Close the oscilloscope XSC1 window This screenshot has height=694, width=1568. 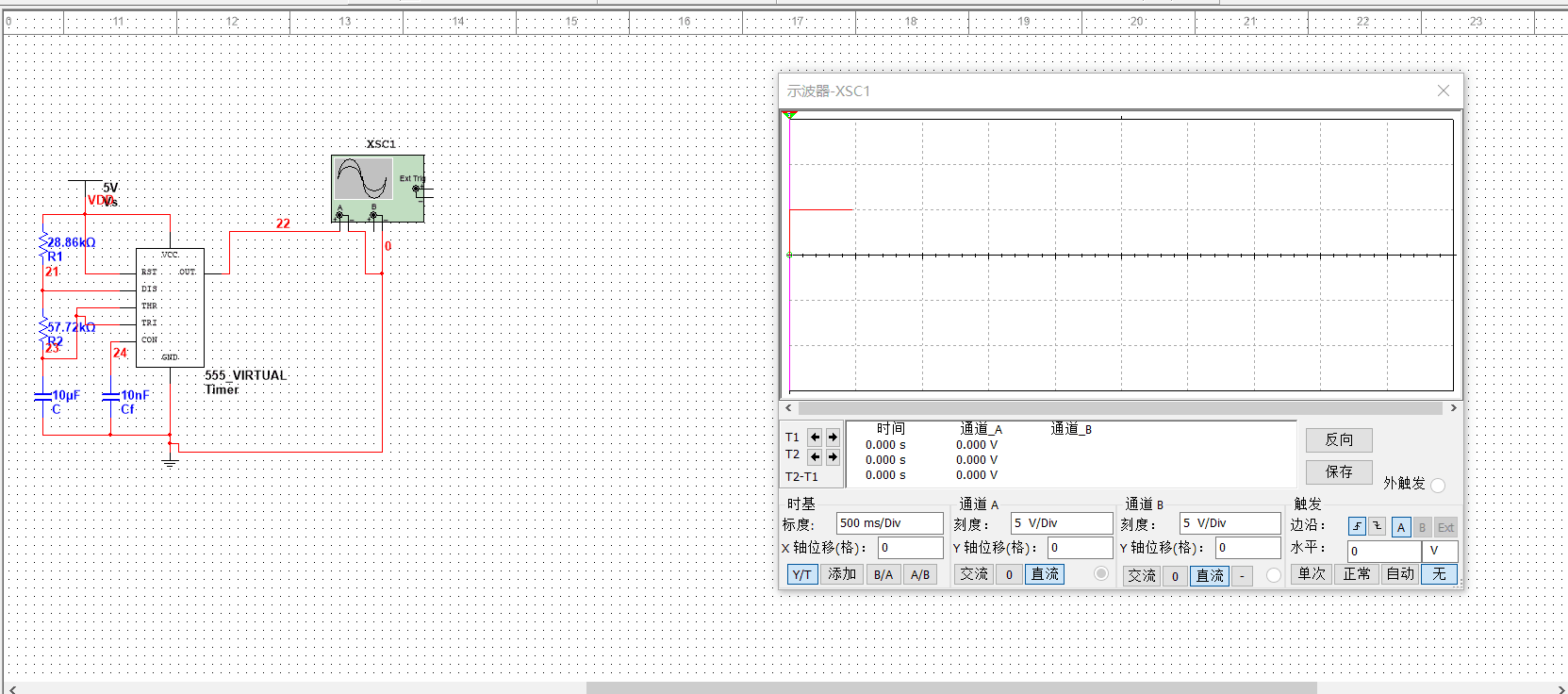(1444, 91)
